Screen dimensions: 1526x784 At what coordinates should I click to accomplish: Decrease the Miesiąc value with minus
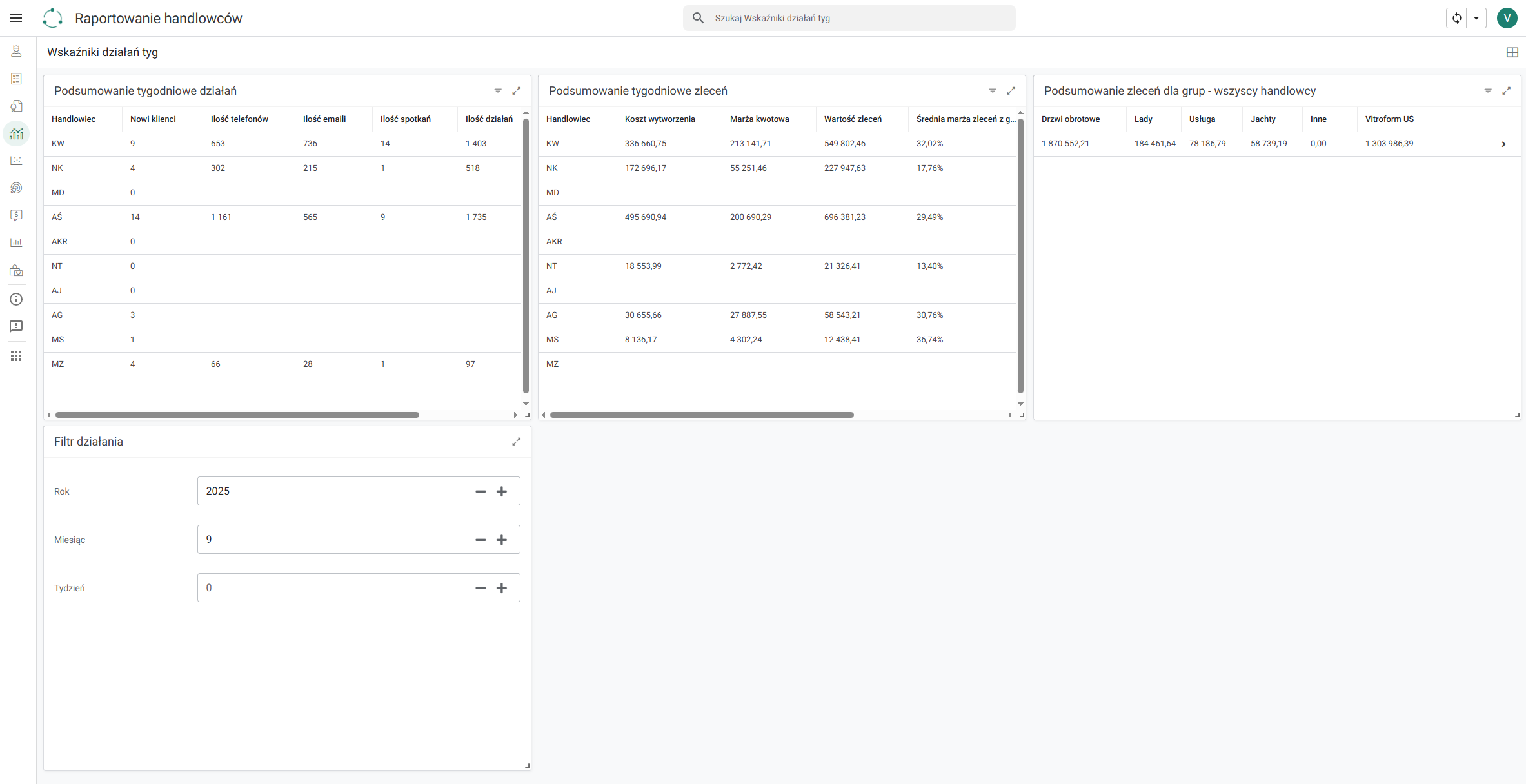pos(481,540)
